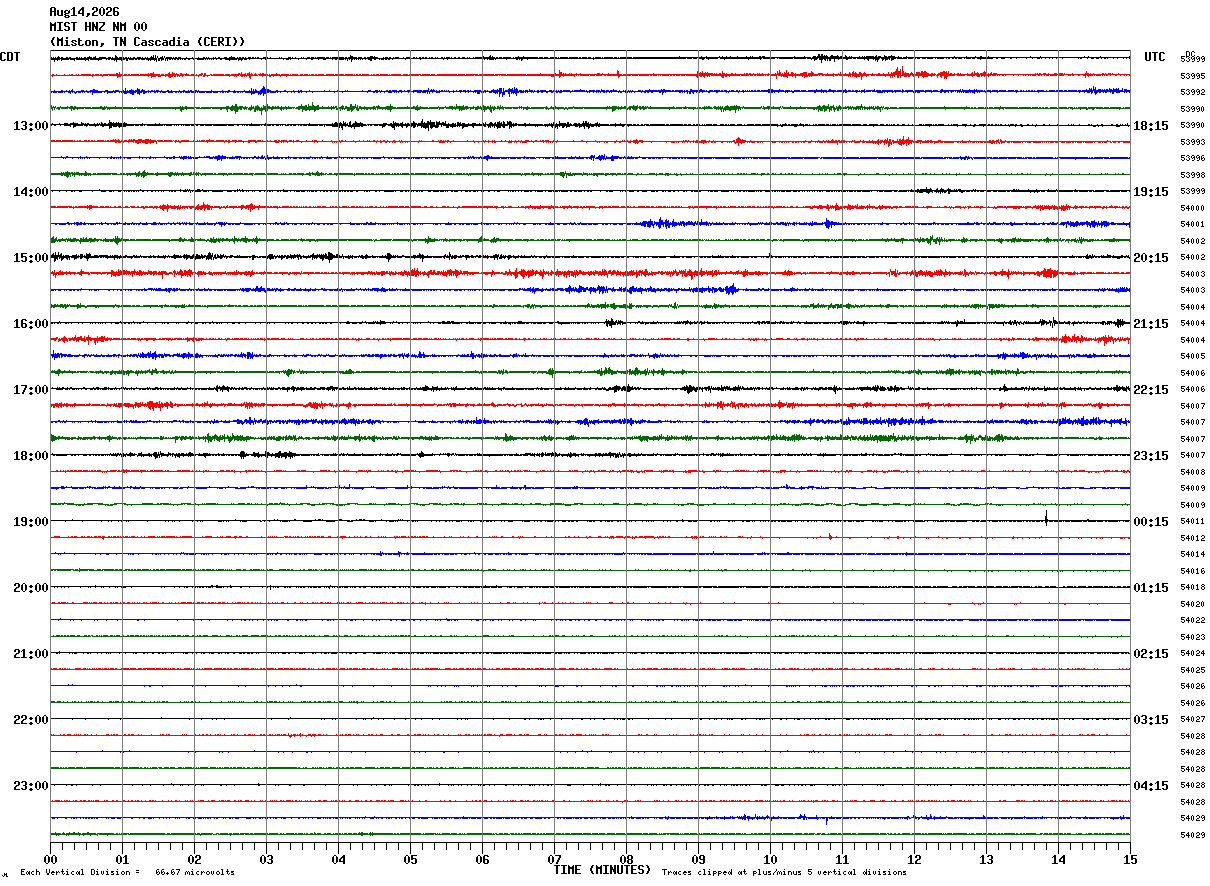This screenshot has width=1210, height=886.
Task: Click the Traces clipped footnote text
Action: [x=784, y=872]
